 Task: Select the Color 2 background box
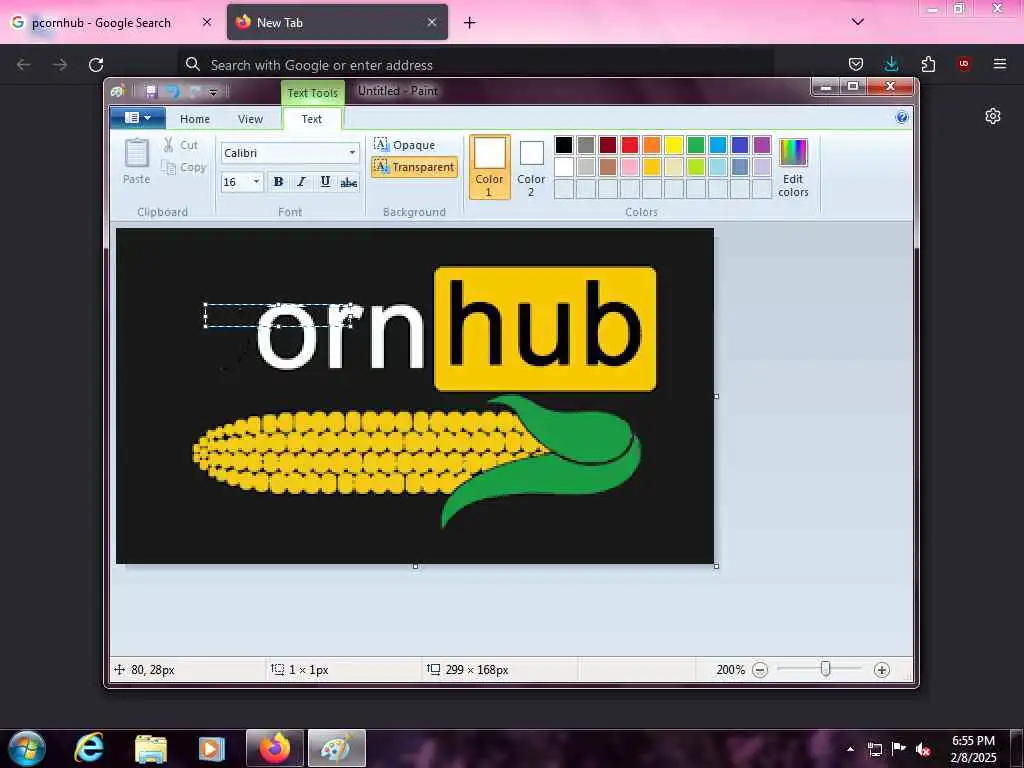[x=531, y=167]
